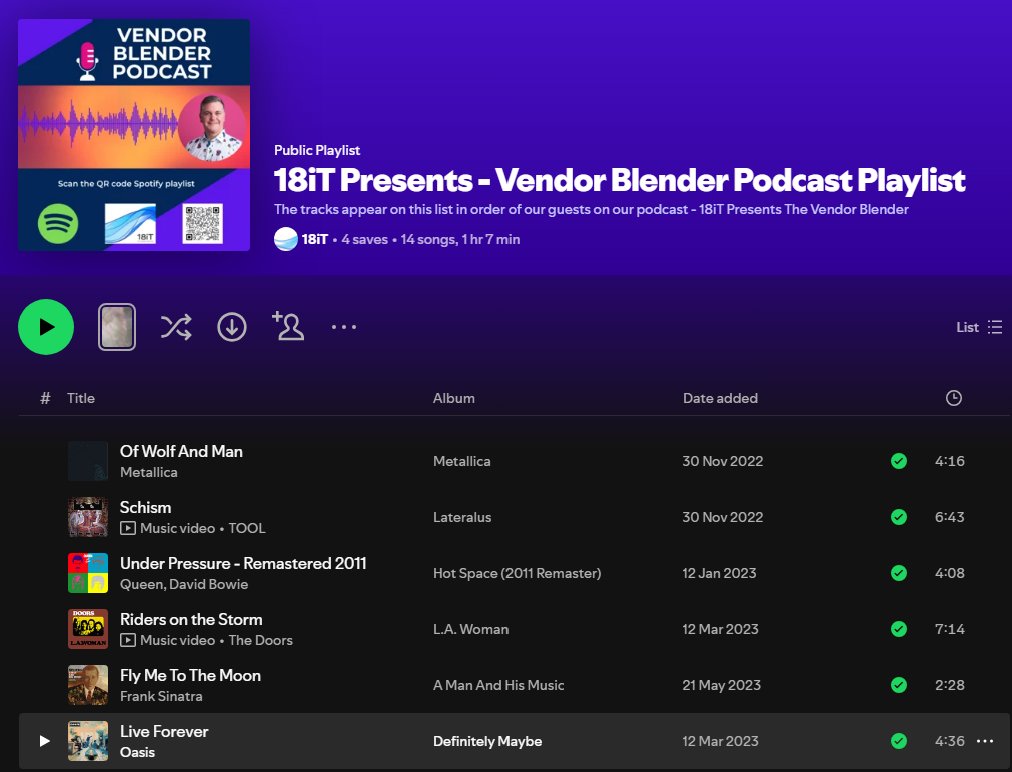Open more options for Live Forever
Viewport: 1012px width, 772px height.
click(985, 741)
